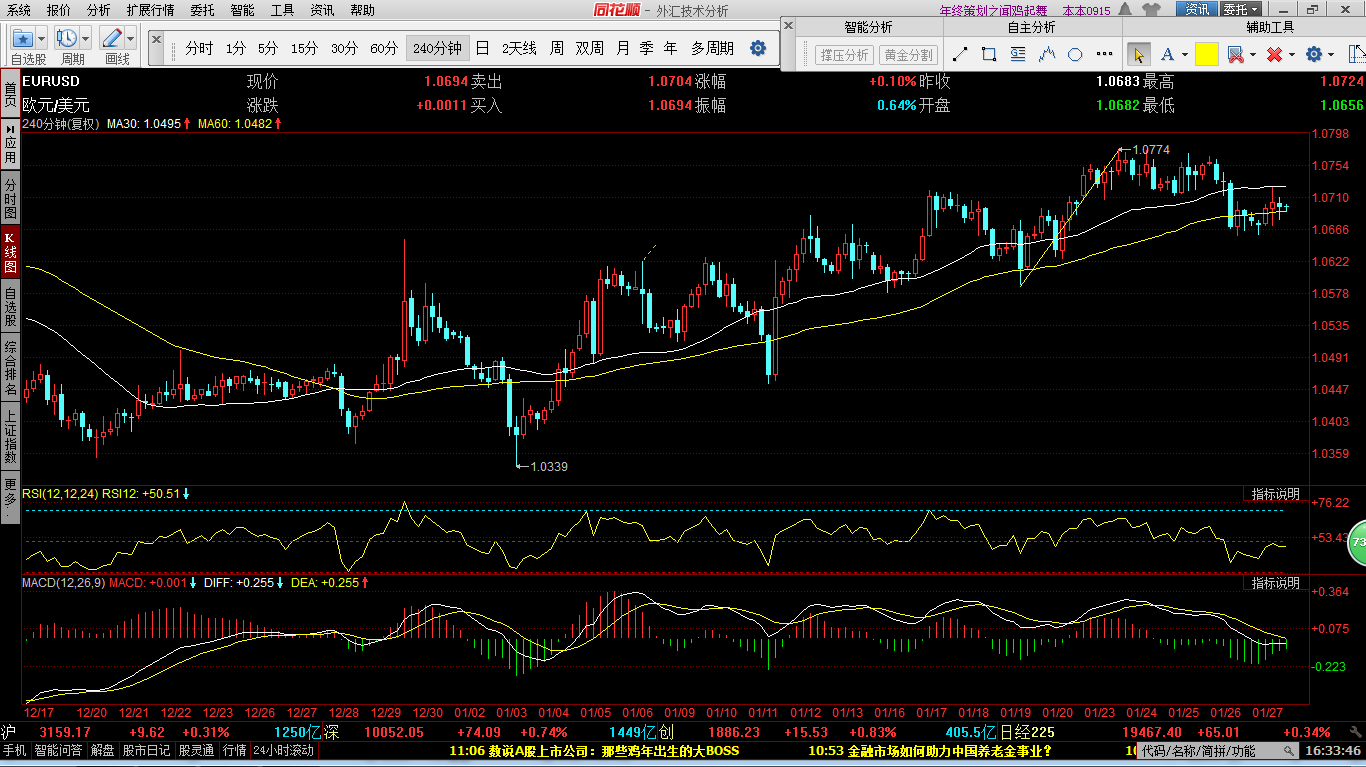The height and width of the screenshot is (767, 1366).
Task: Open the 委托 dropdown in title bar
Action: pyautogui.click(x=1241, y=10)
